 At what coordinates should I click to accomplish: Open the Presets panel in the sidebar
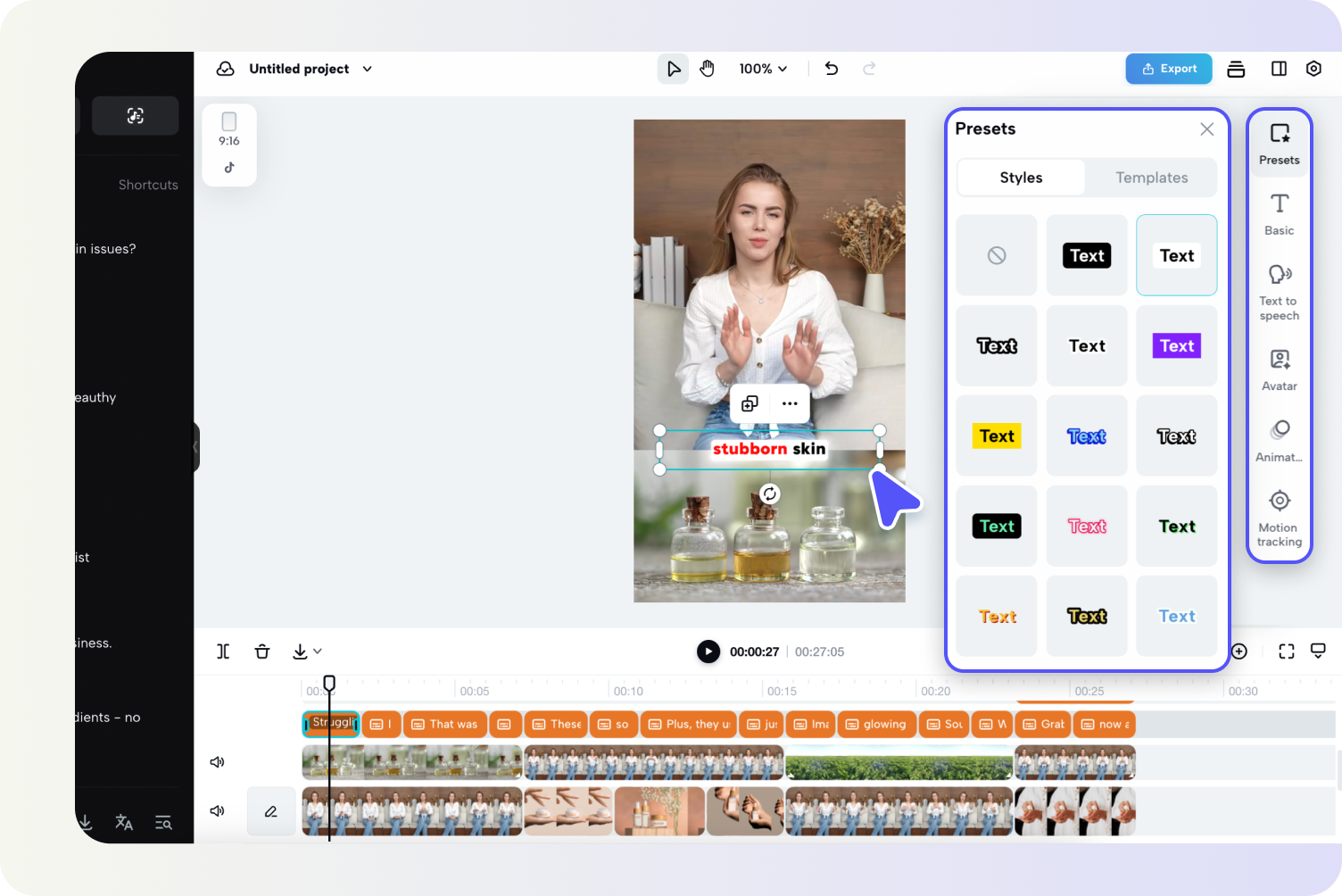click(x=1280, y=144)
